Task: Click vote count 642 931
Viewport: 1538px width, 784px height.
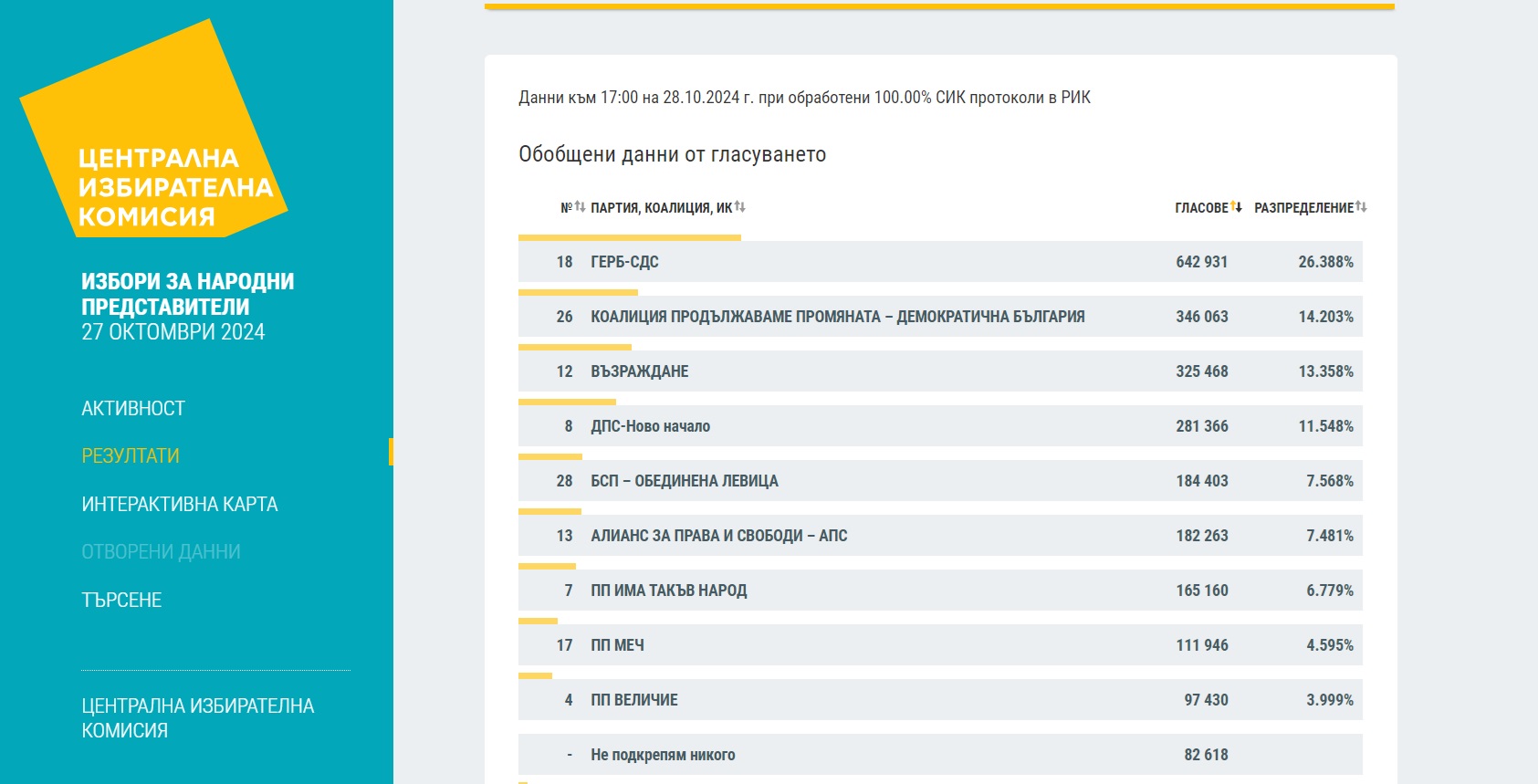Action: tap(1201, 262)
